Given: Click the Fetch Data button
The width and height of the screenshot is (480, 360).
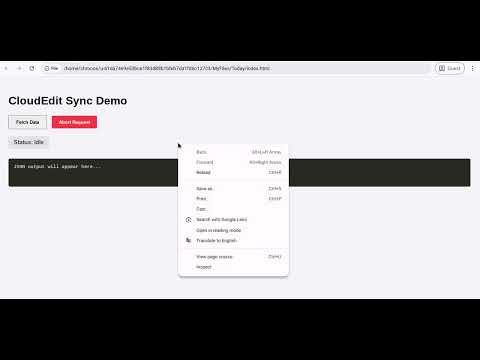Looking at the screenshot, I should tap(27, 122).
